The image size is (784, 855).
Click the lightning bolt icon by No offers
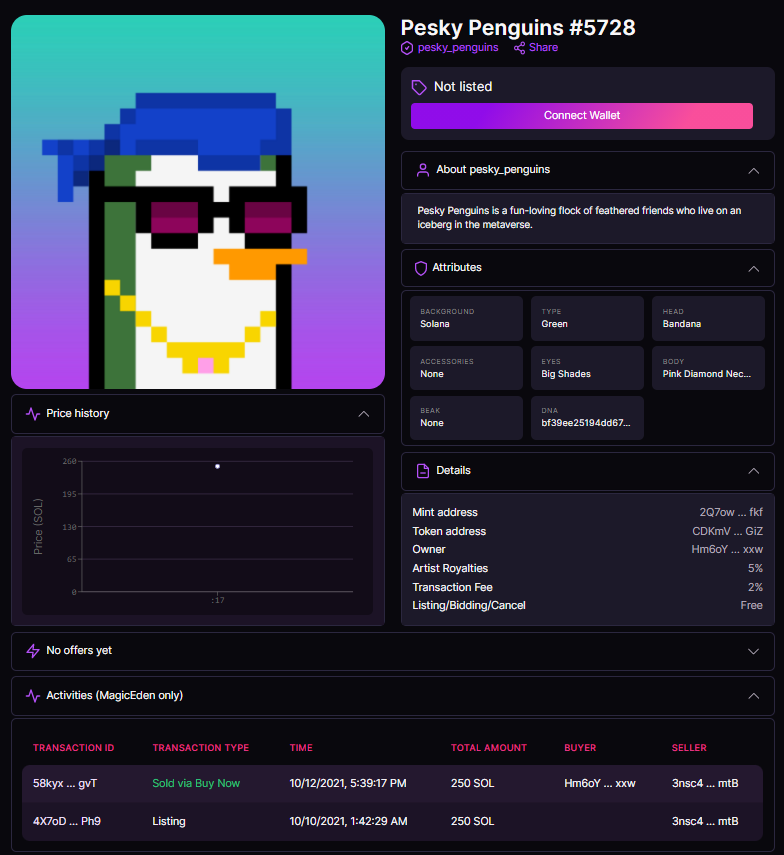pos(33,651)
